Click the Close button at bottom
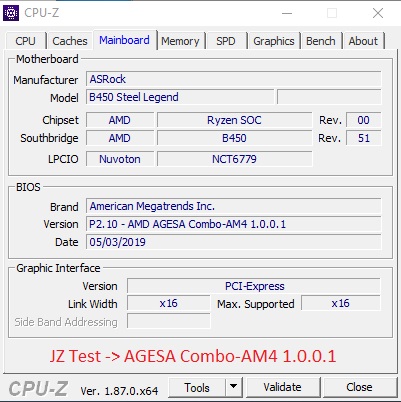Viewport: 401px width, 402px height. 359,387
